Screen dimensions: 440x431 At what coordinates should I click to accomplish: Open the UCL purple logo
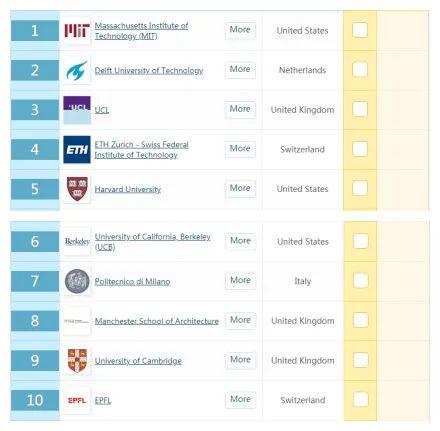77,110
